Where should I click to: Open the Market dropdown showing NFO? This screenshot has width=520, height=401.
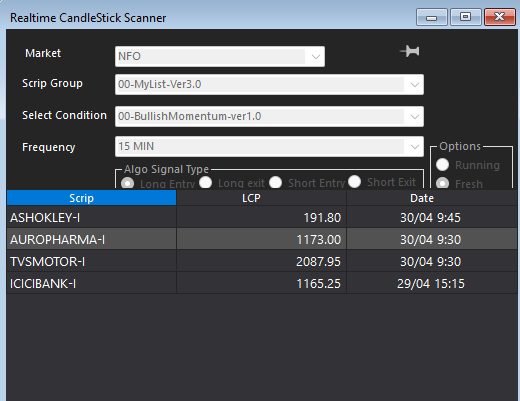220,56
